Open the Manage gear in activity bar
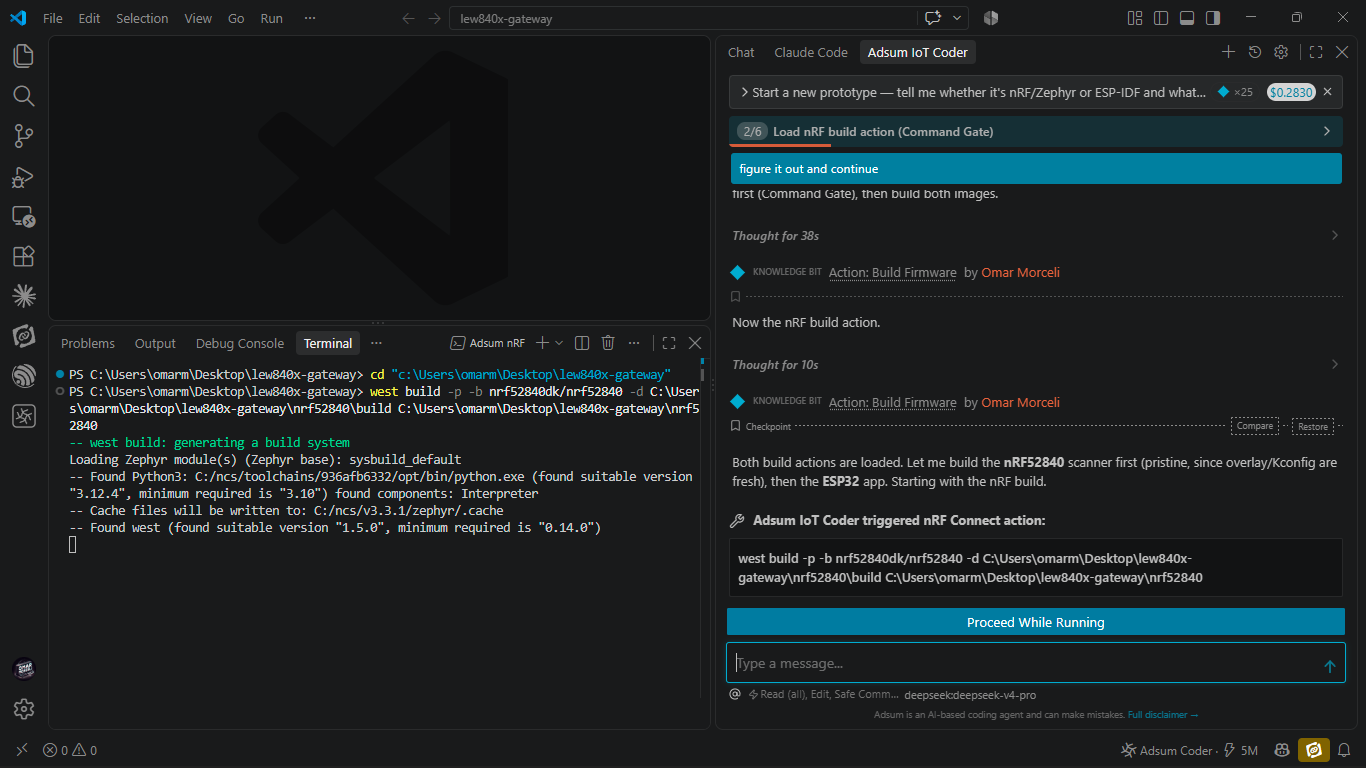 click(x=23, y=709)
